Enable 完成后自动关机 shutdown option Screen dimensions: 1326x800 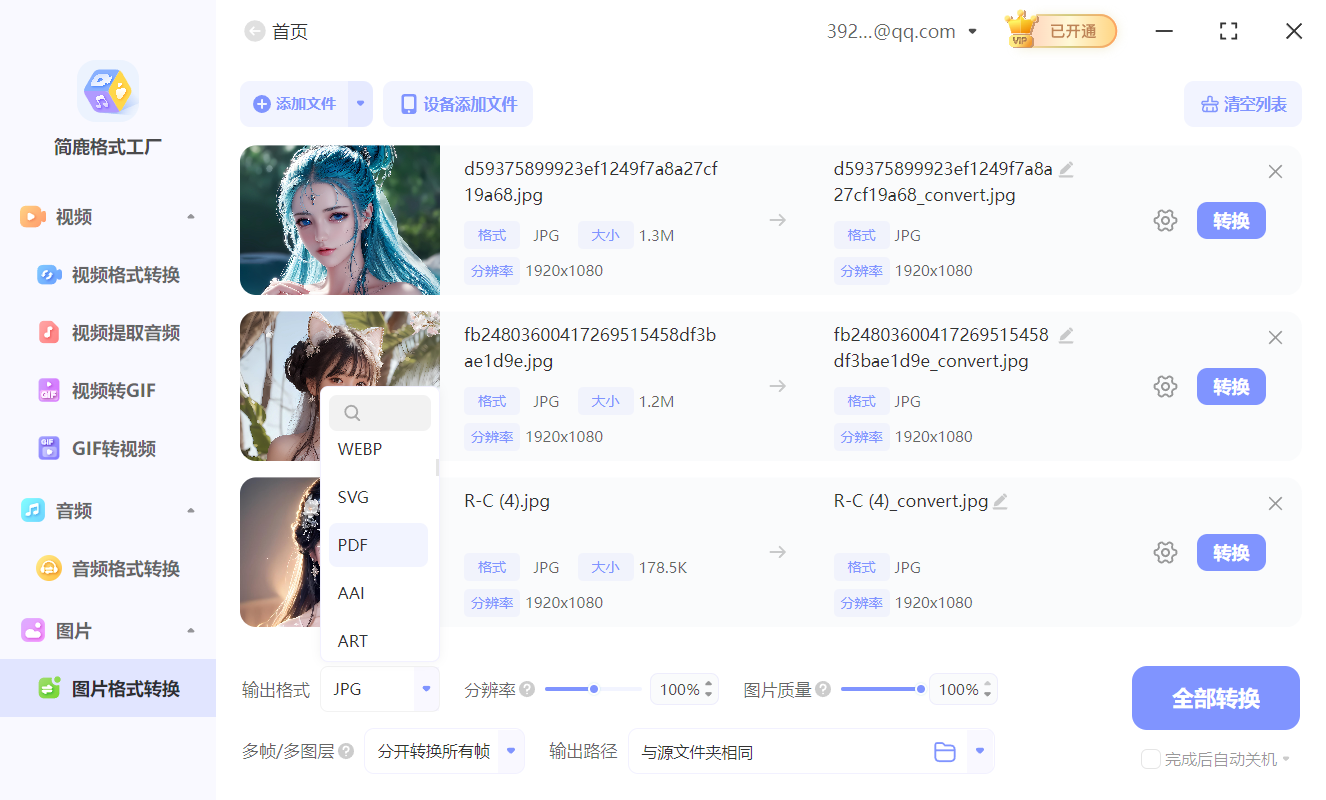point(1151,759)
